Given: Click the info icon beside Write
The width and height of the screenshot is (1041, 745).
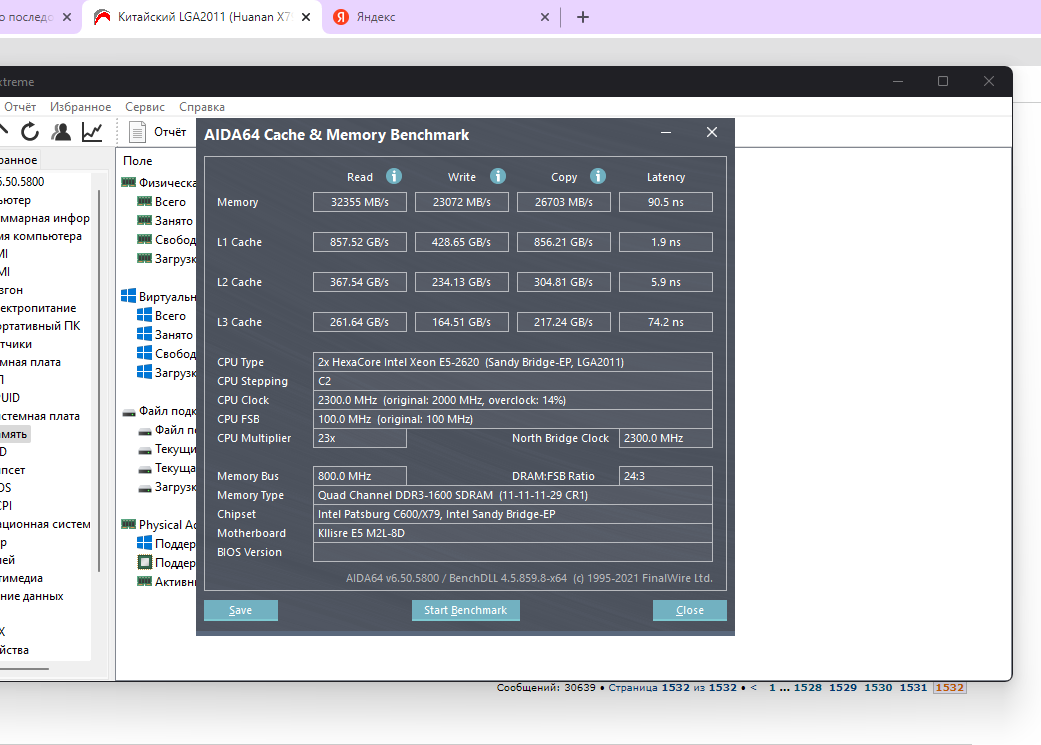Looking at the screenshot, I should (498, 176).
